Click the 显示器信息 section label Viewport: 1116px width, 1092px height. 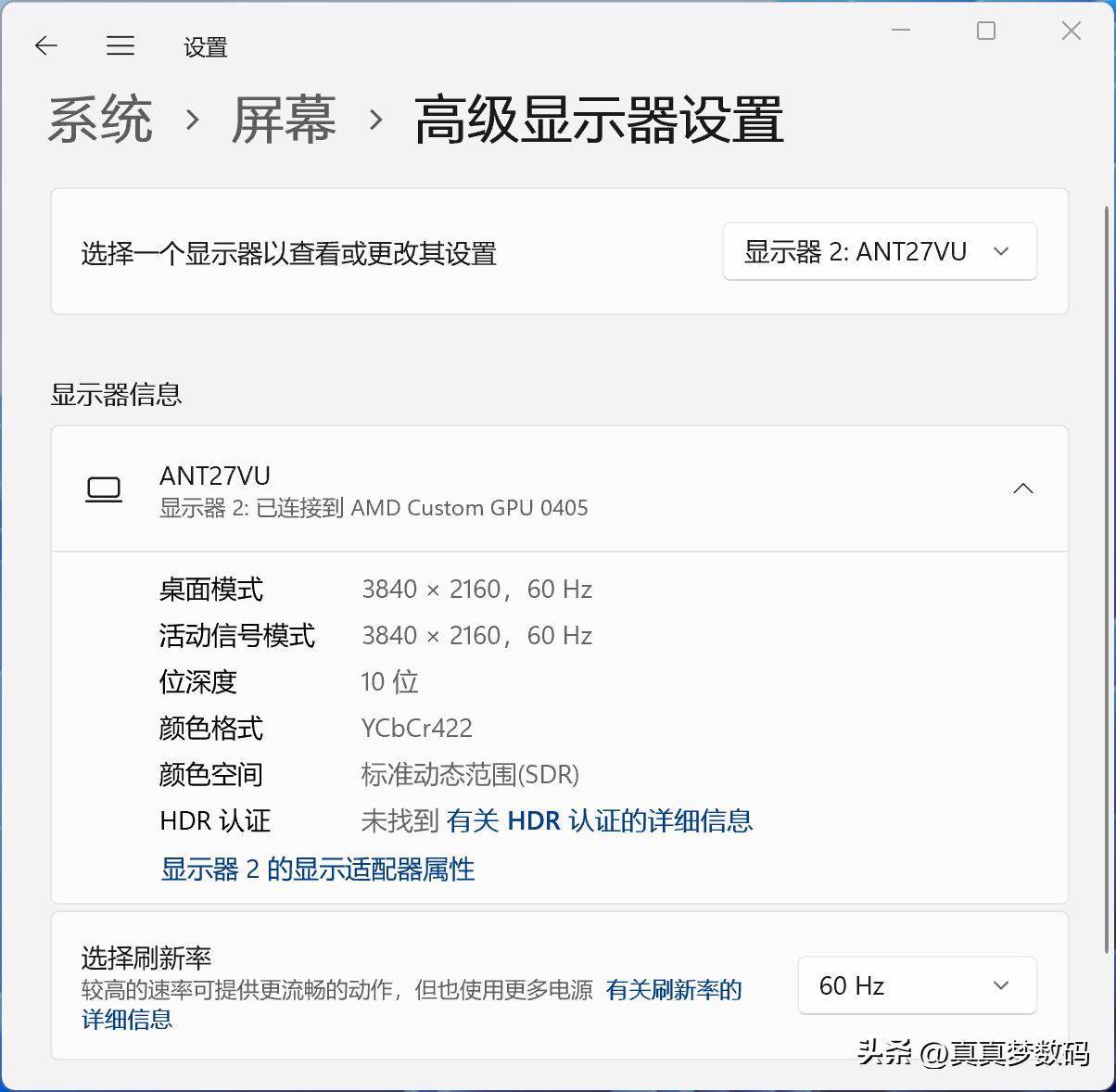pyautogui.click(x=116, y=395)
